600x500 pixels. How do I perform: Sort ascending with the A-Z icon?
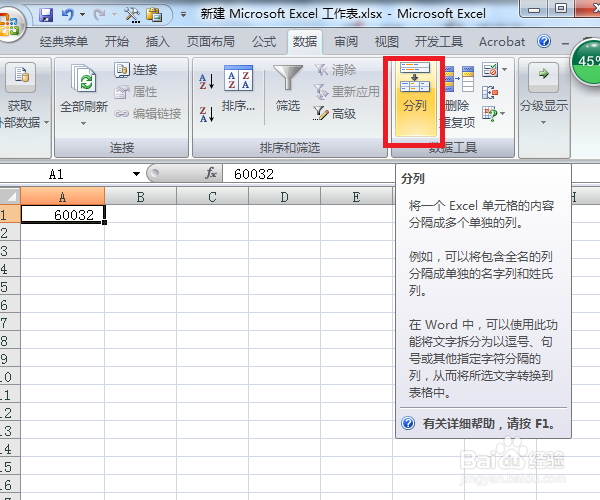point(207,81)
